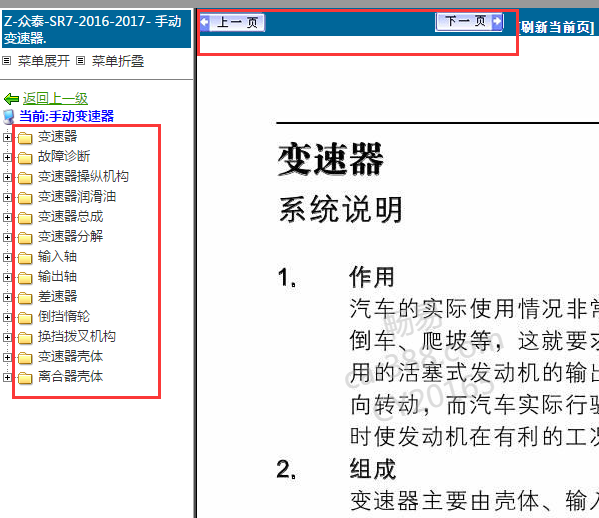This screenshot has height=518, width=599.
Task: Click the icon beside 菜单展开
Action: click(x=7, y=60)
